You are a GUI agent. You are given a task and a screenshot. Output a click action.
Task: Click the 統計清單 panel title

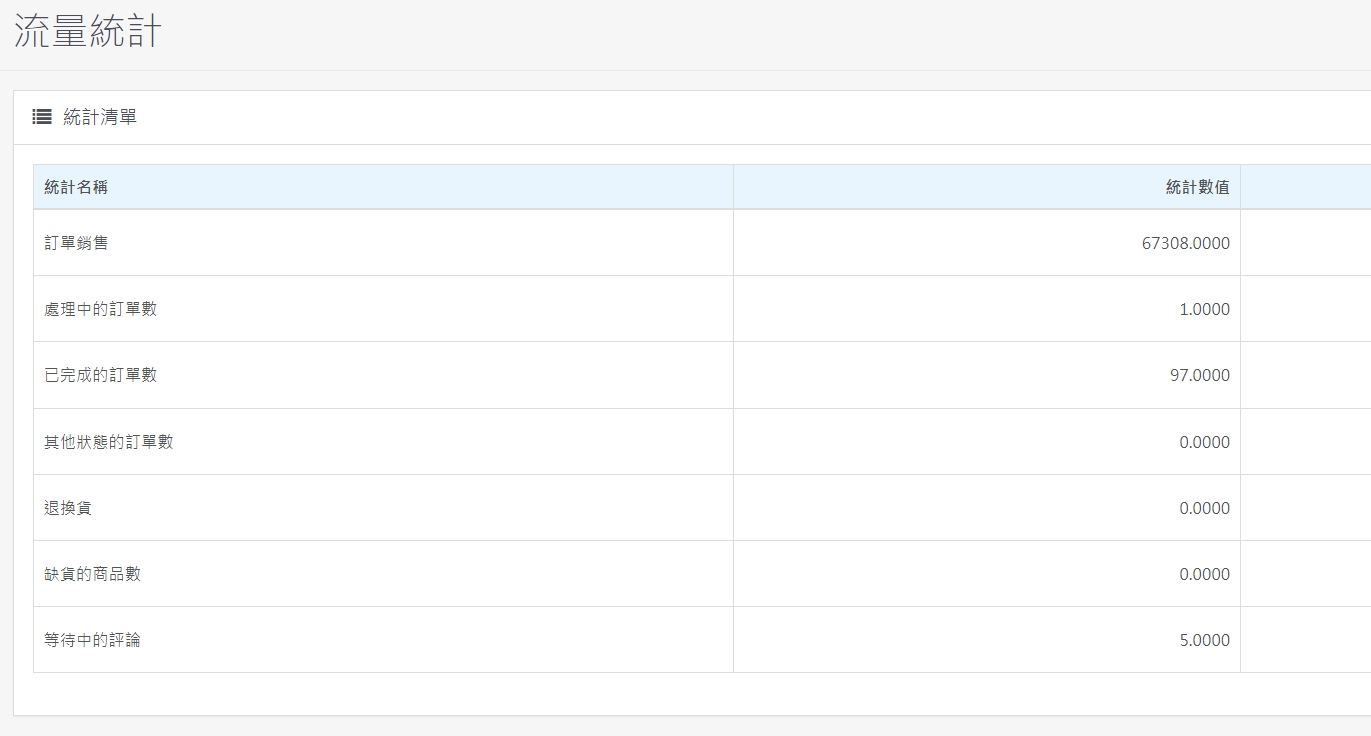[100, 117]
